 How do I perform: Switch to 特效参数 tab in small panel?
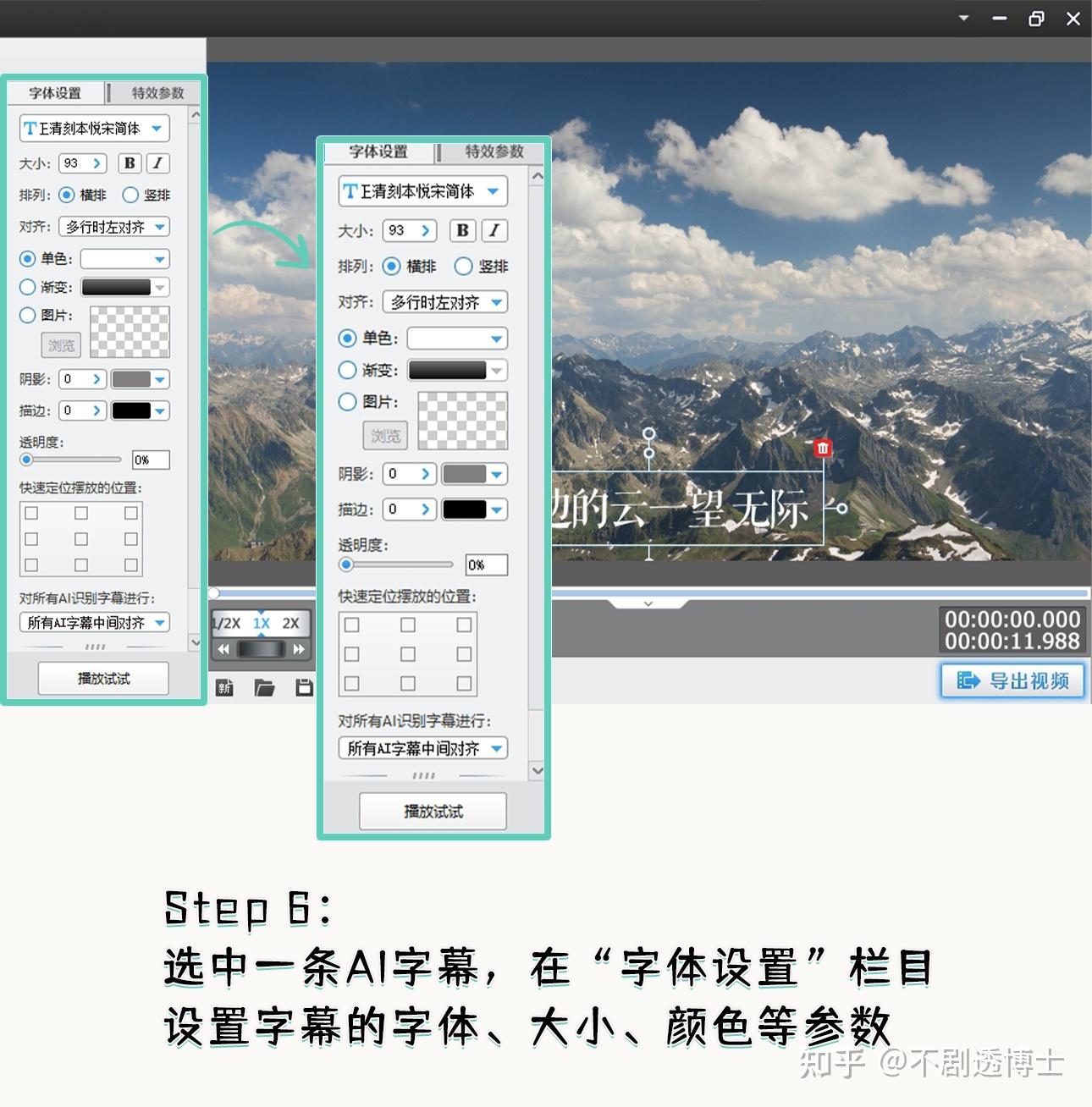coord(157,92)
